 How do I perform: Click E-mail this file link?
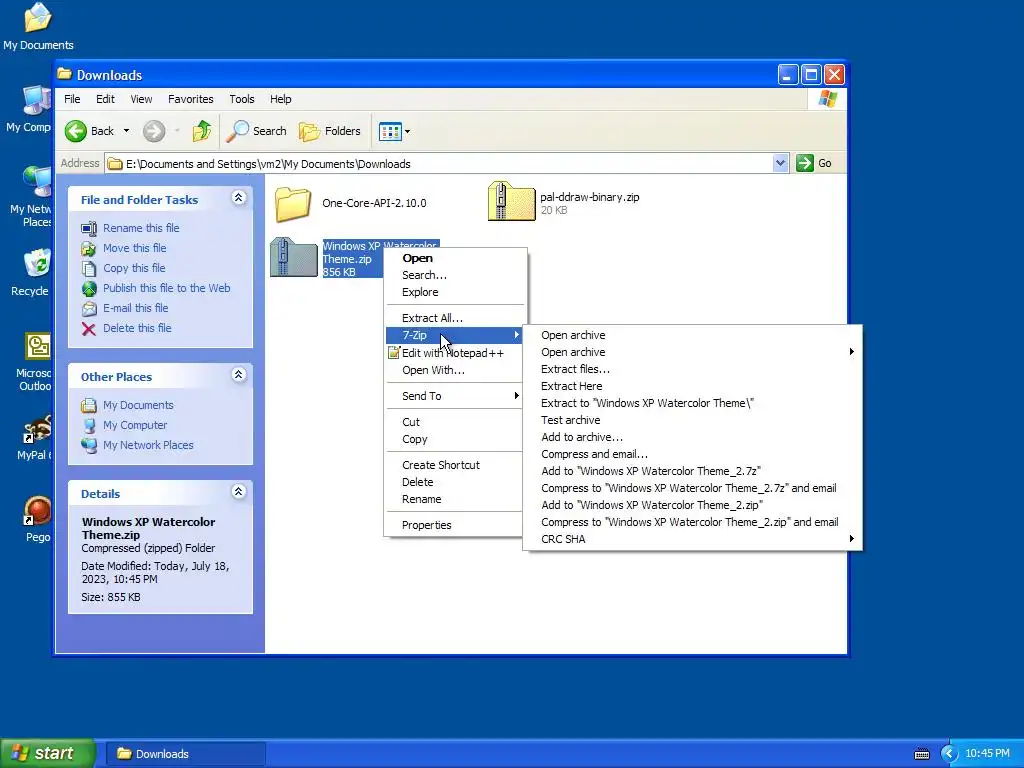tap(136, 308)
